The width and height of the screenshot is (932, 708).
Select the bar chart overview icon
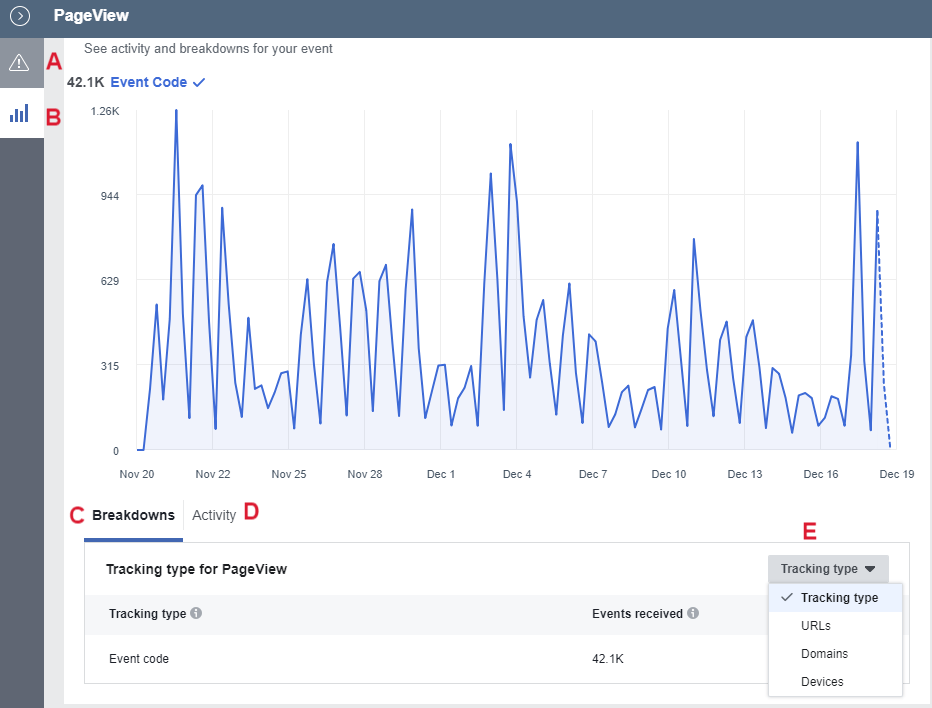19,114
